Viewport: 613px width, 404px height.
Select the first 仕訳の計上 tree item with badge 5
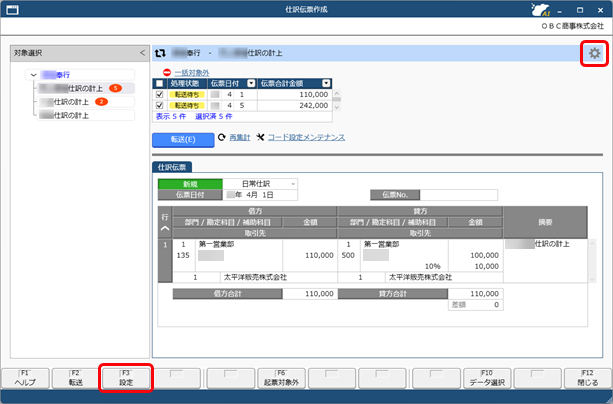coord(86,88)
